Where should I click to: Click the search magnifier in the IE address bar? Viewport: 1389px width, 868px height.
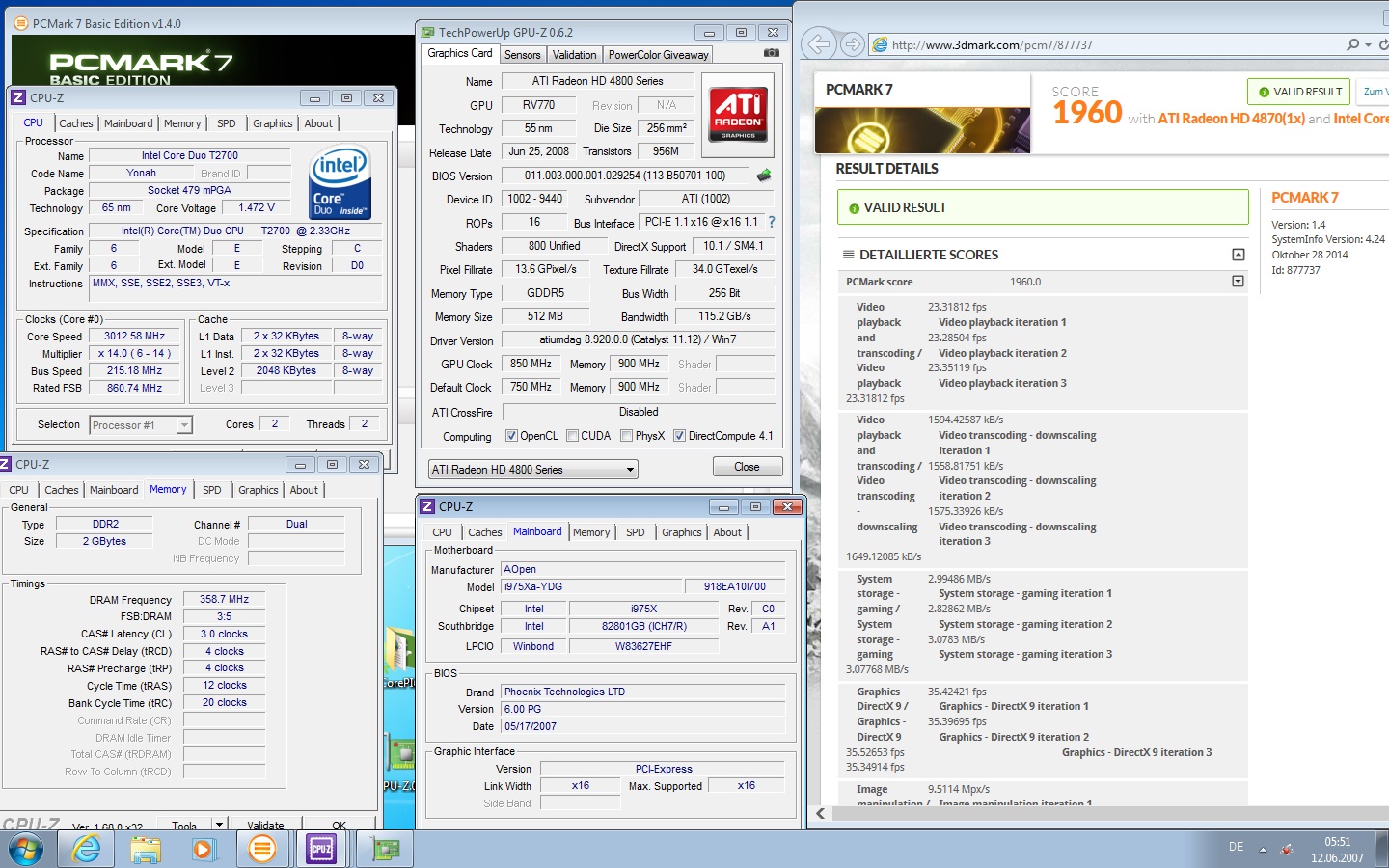click(1353, 44)
